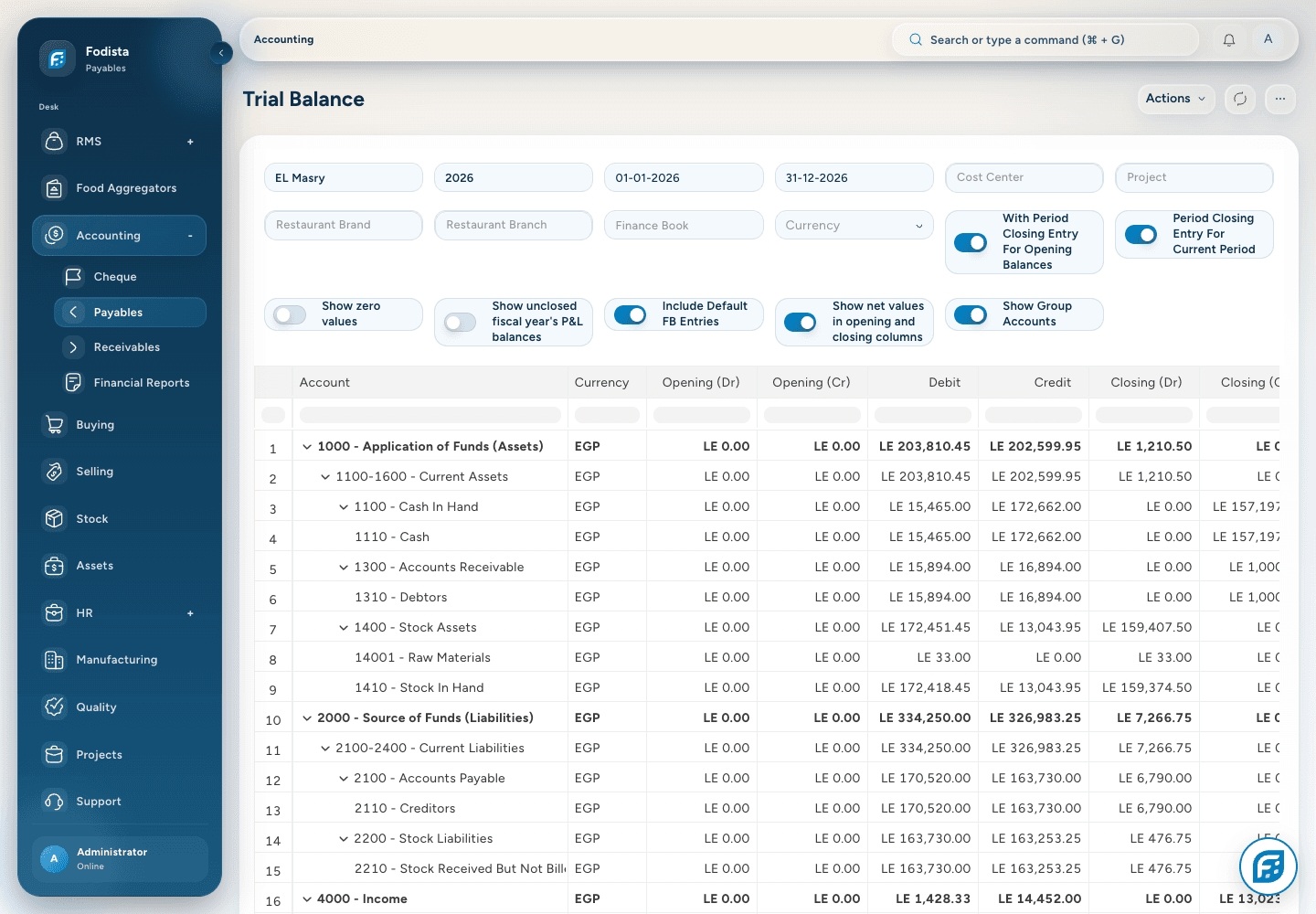Open the RMS module icon

point(55,141)
